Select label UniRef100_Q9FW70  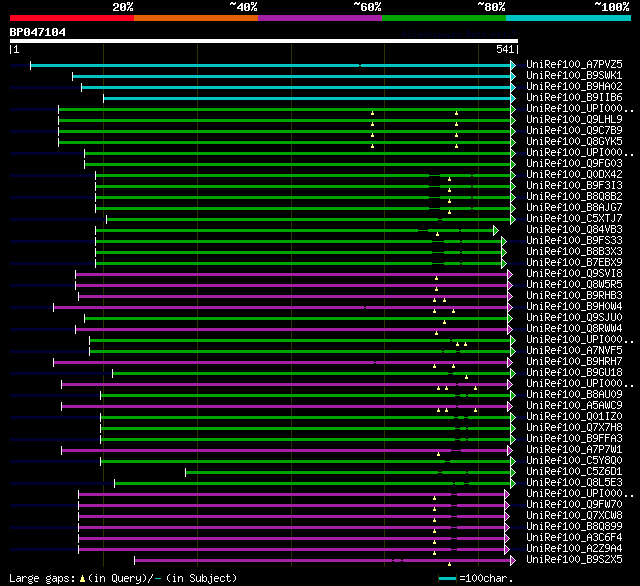574,505
